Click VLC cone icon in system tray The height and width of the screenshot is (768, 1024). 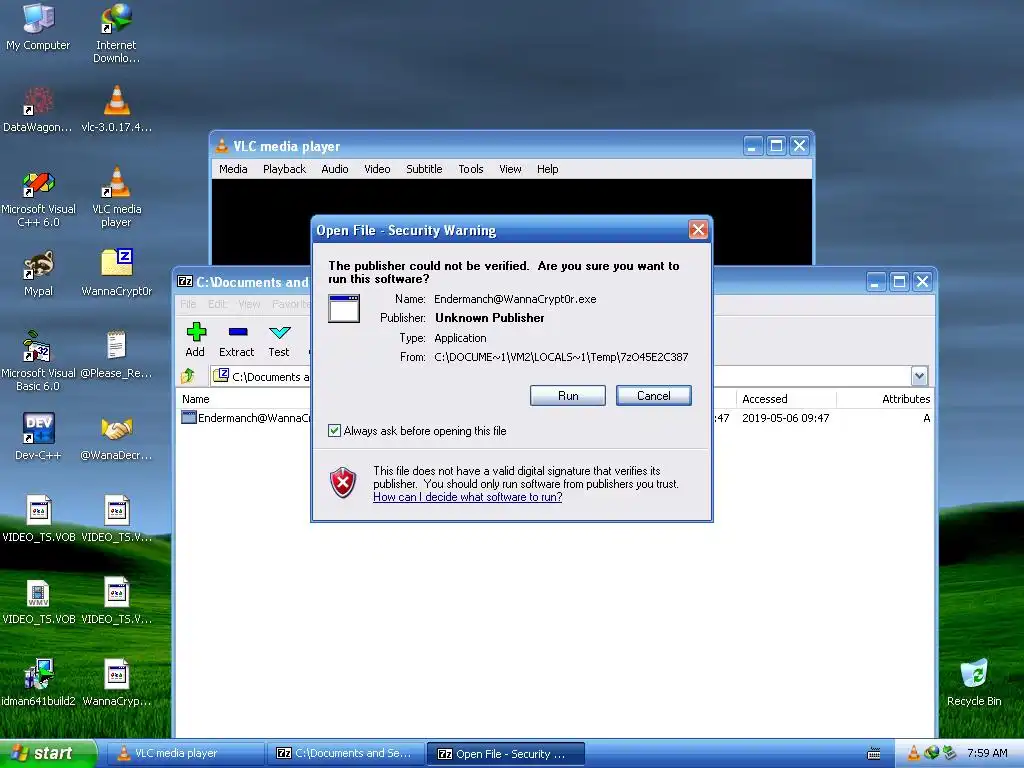coord(914,753)
